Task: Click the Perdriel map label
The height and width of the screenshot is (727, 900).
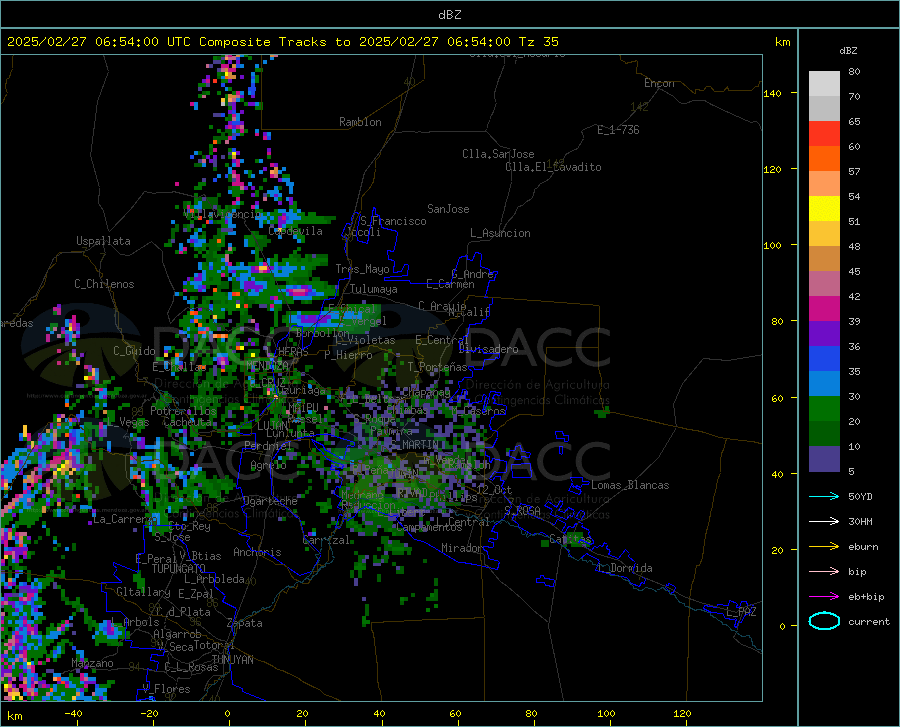Action: (x=268, y=445)
